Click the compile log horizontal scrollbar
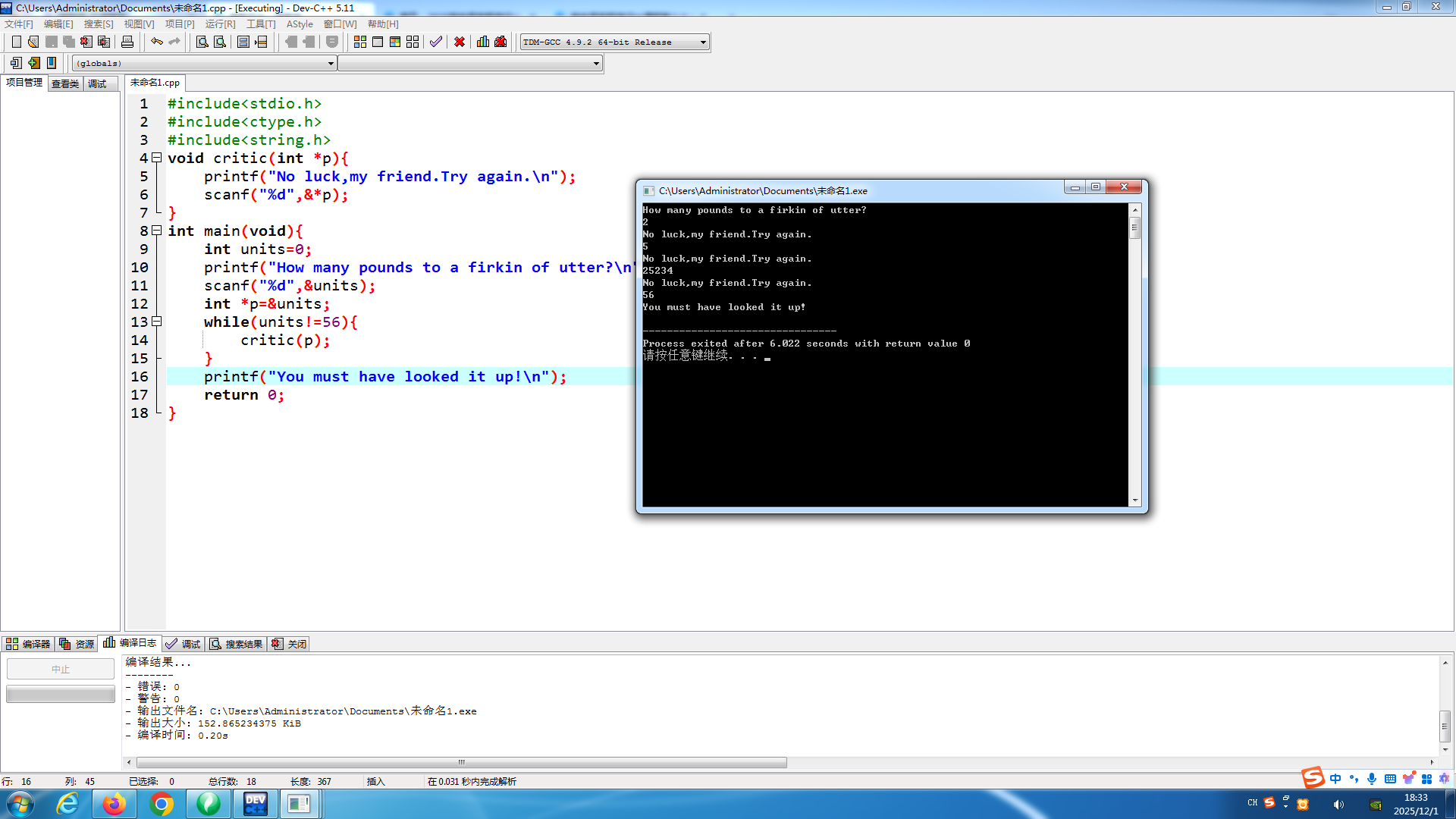 461,762
